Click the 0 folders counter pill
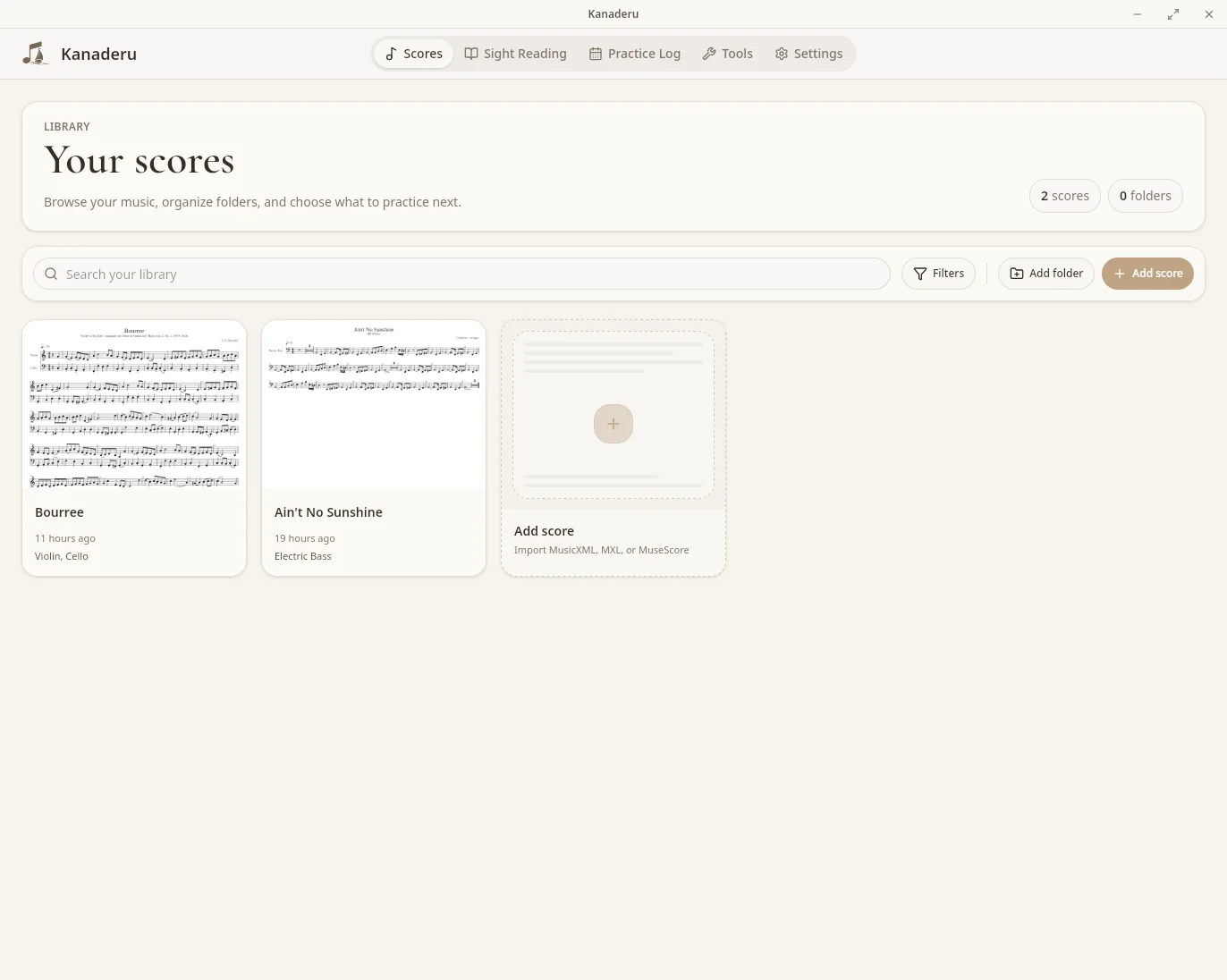 pos(1146,196)
